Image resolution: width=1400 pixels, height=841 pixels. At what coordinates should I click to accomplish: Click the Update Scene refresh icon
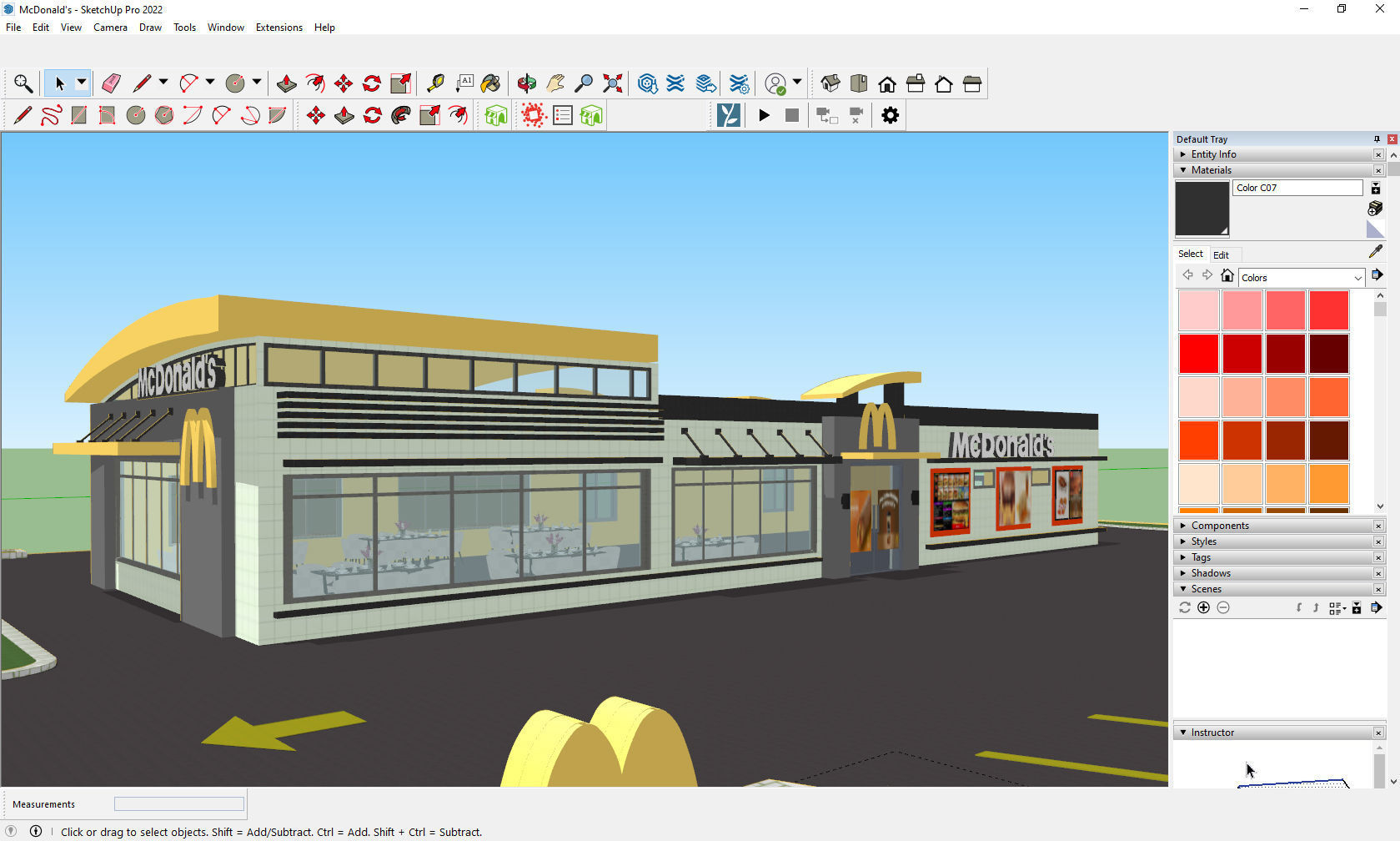pos(1185,607)
